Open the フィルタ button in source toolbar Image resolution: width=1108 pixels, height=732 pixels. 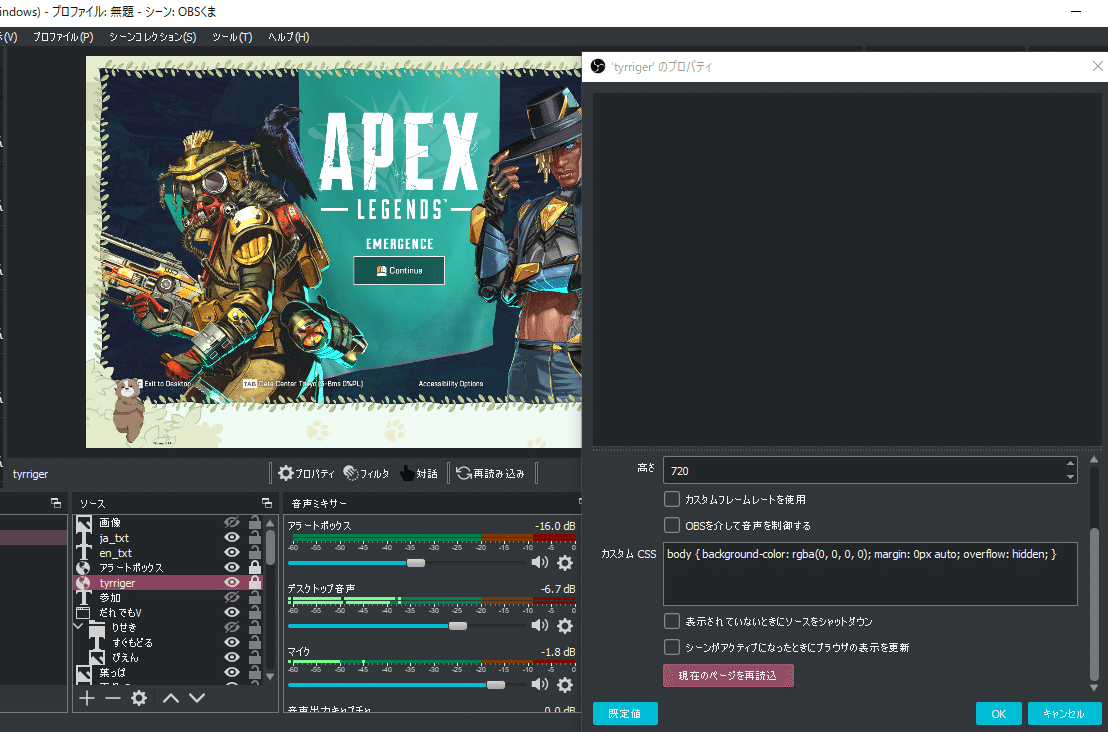(366, 473)
